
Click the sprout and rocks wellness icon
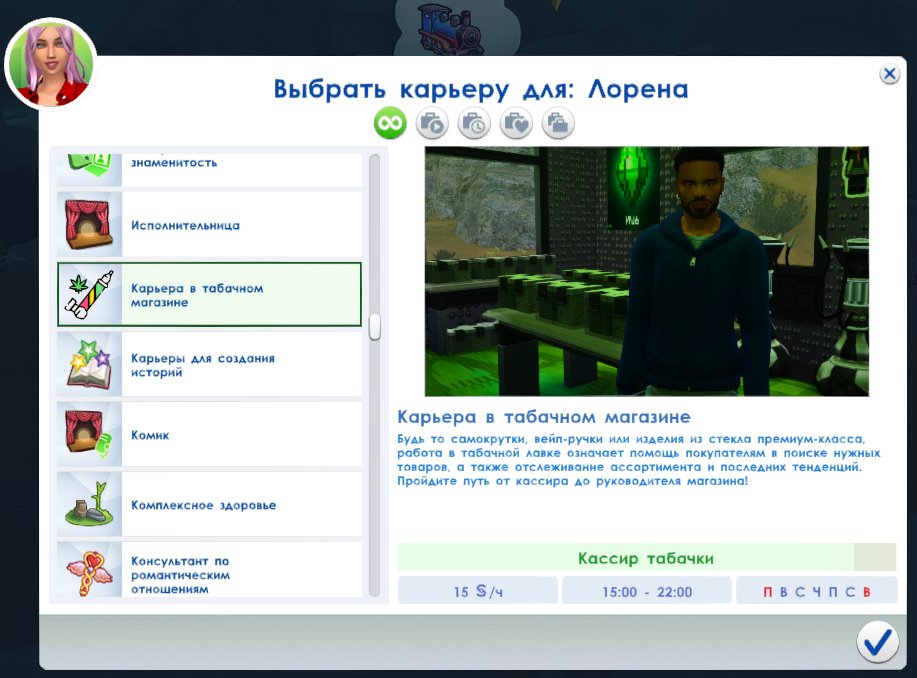point(88,504)
